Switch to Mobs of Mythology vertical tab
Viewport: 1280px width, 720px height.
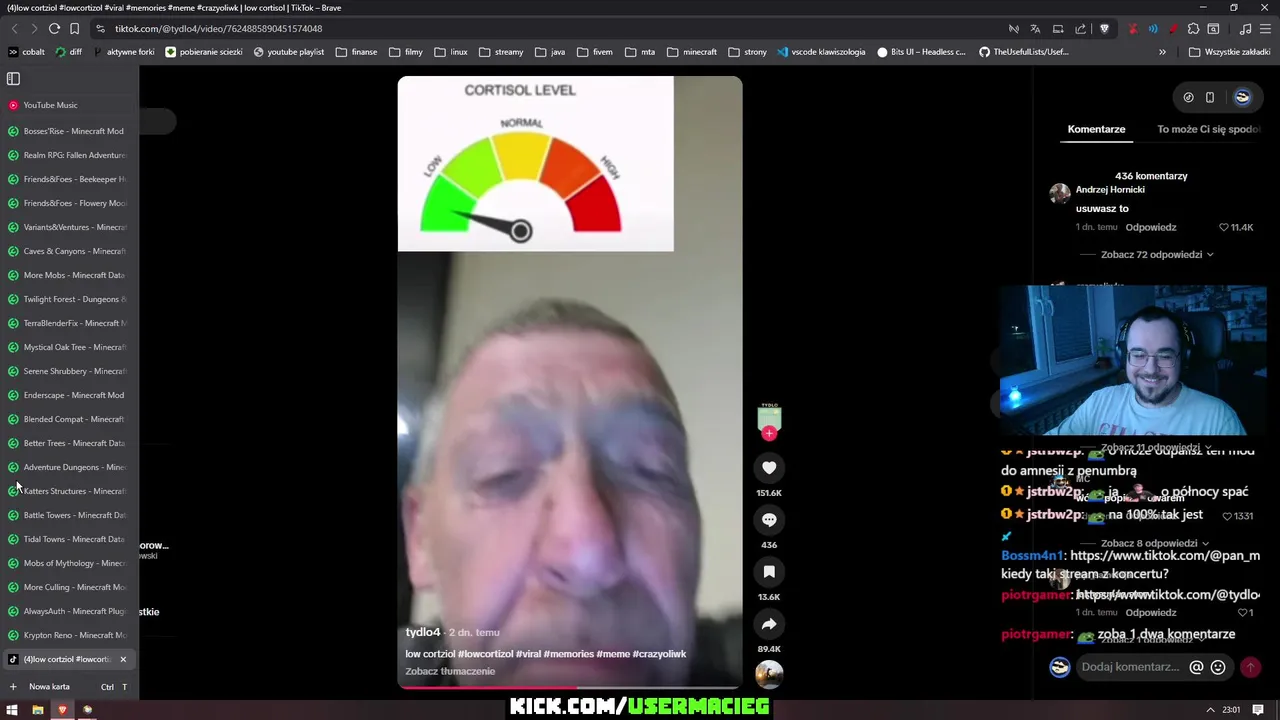pos(69,563)
